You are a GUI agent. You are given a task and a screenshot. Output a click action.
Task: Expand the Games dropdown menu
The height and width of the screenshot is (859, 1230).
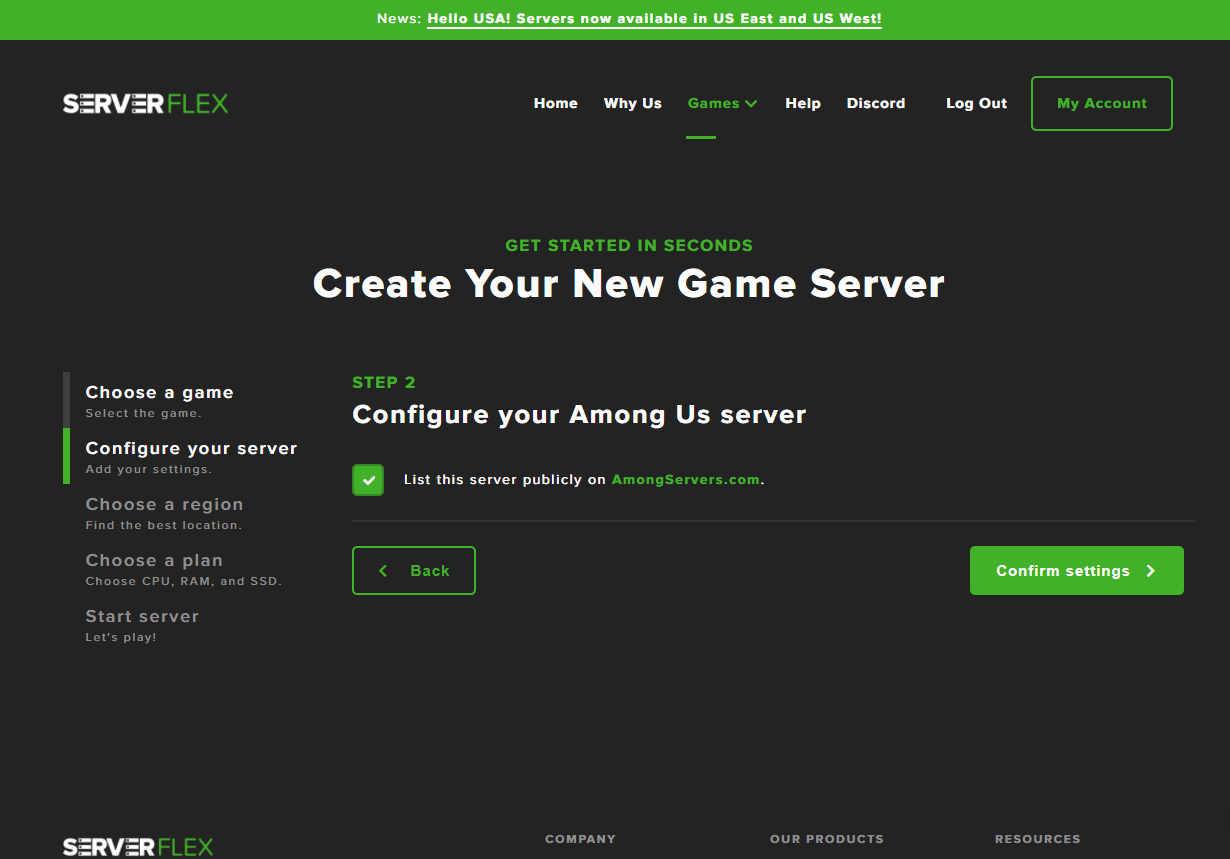(722, 103)
